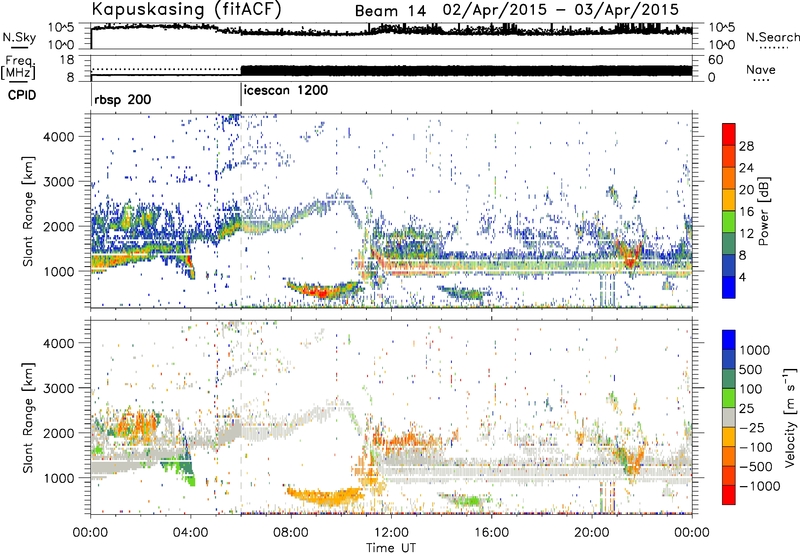Click the 'Slant Range [km]' label of power panel
The image size is (800, 554).
point(29,211)
